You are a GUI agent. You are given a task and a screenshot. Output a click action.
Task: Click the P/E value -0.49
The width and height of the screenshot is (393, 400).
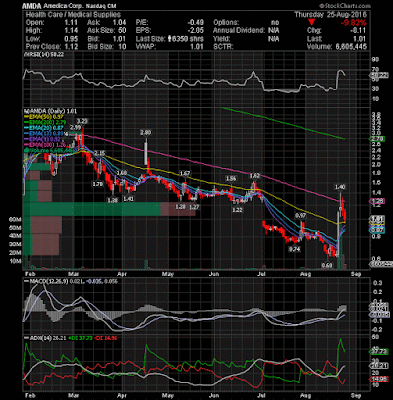tap(195, 22)
